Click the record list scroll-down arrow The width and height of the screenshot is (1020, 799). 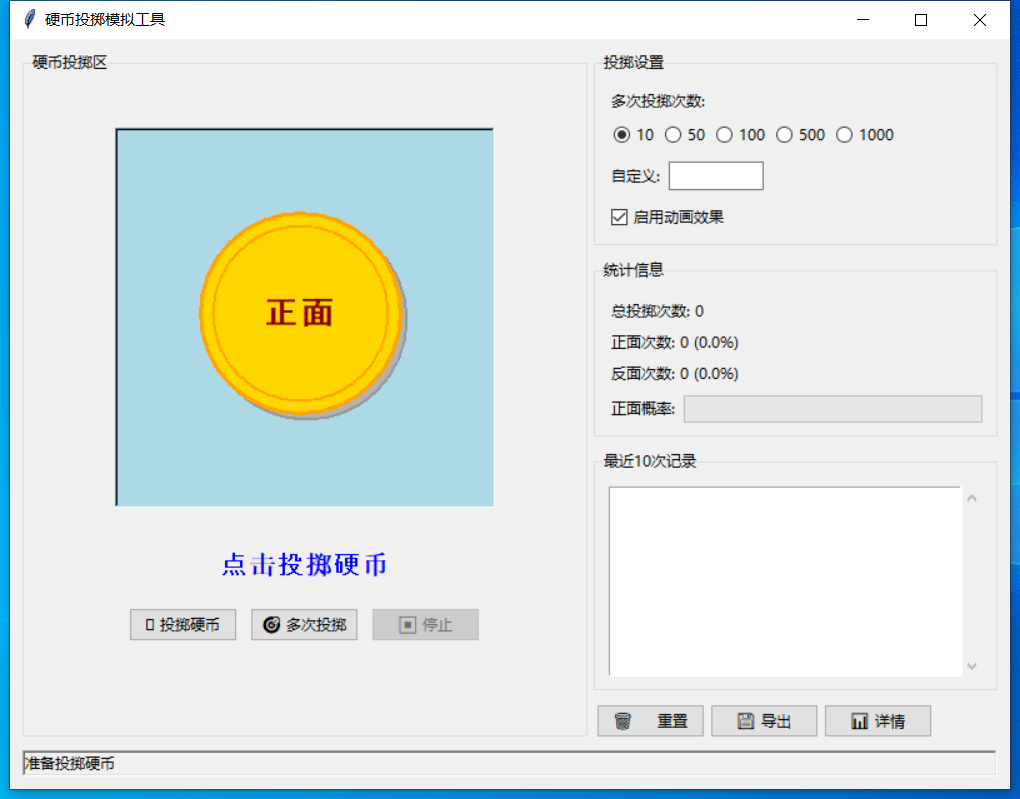click(972, 666)
